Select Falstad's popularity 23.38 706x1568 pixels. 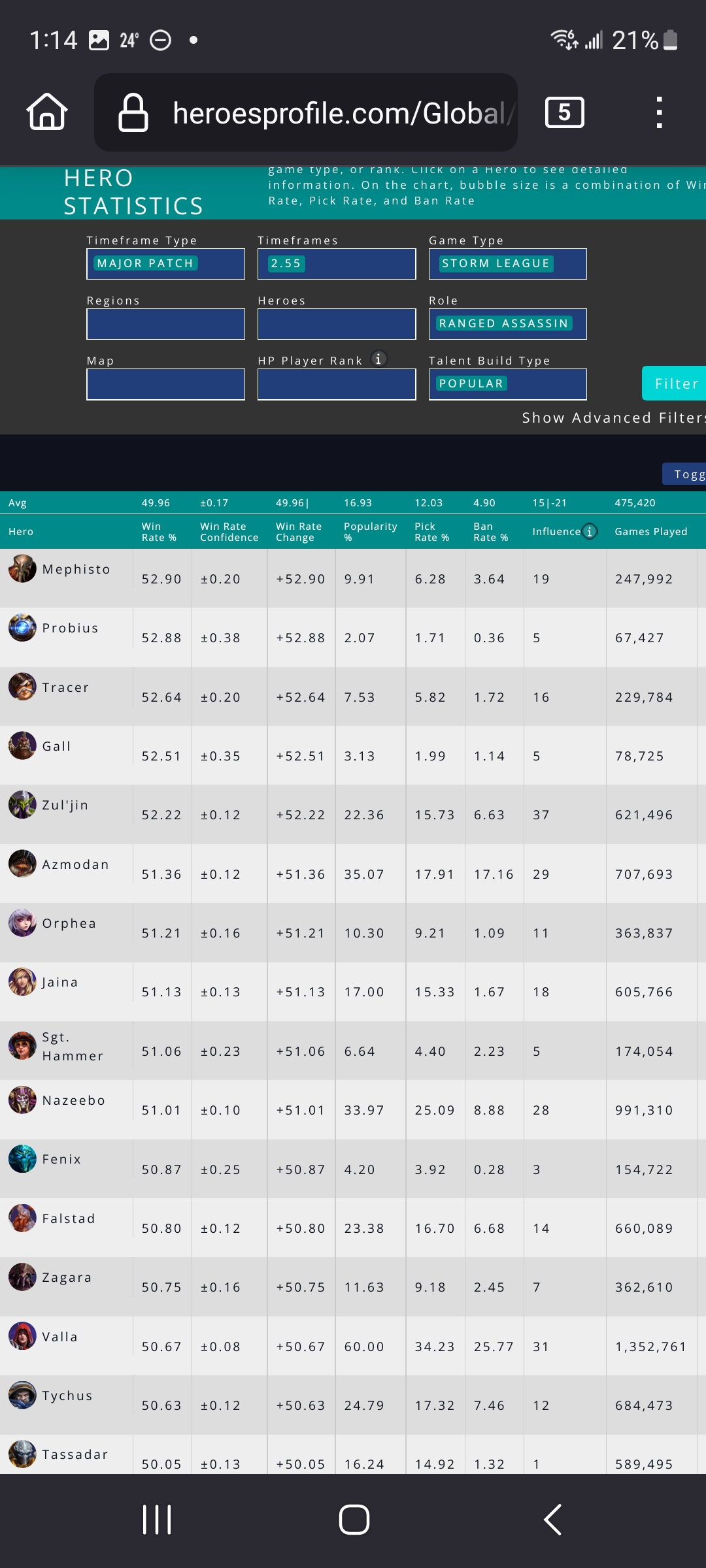(x=364, y=1228)
